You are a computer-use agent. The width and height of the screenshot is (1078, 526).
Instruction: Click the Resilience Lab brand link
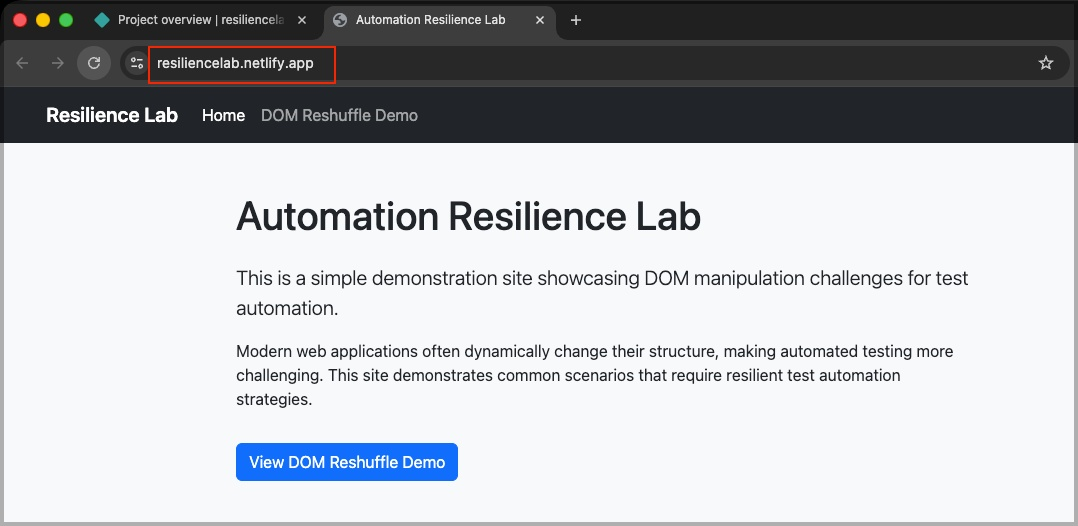(x=112, y=115)
